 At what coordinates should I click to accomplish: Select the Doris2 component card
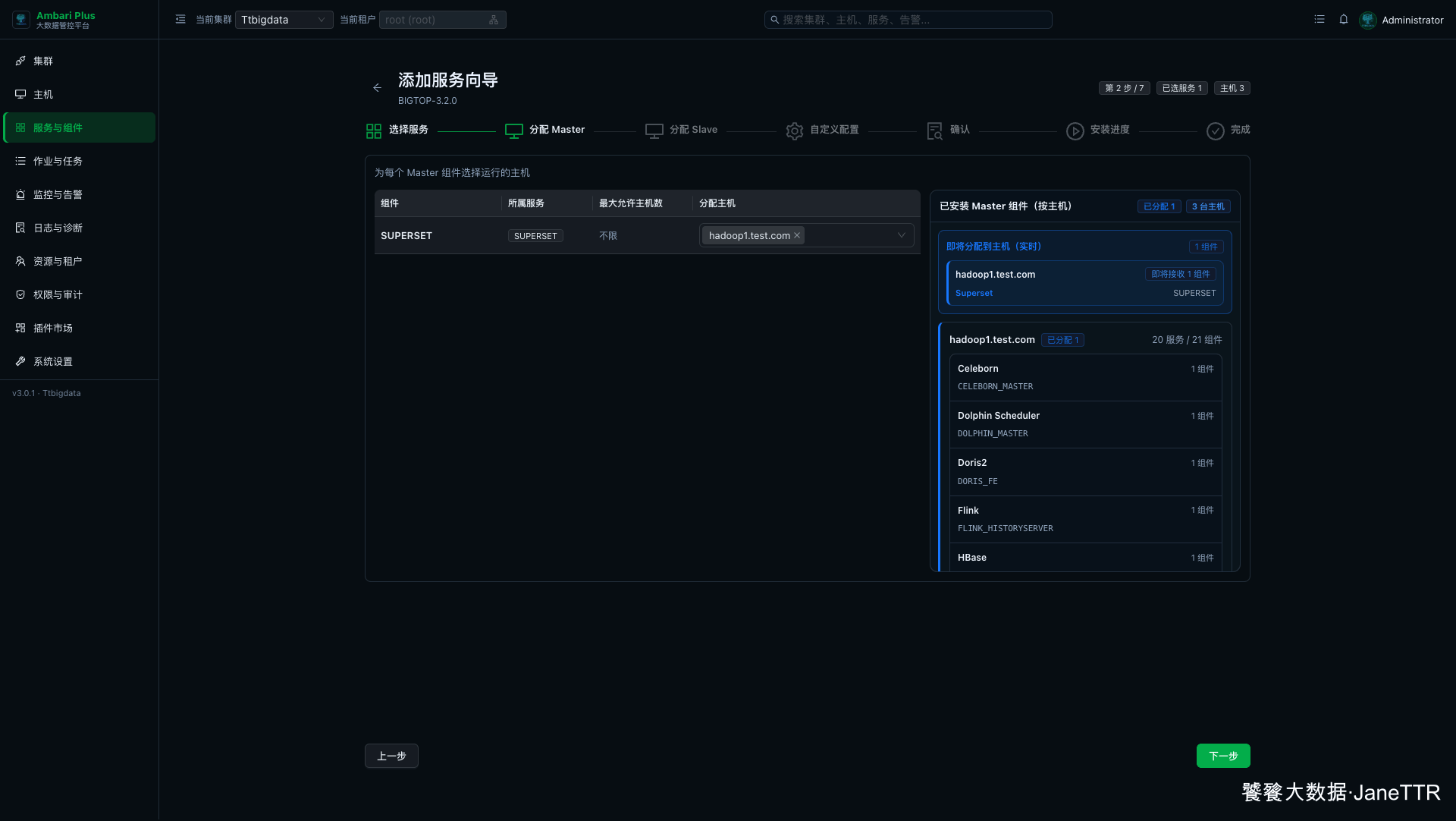pyautogui.click(x=1085, y=471)
